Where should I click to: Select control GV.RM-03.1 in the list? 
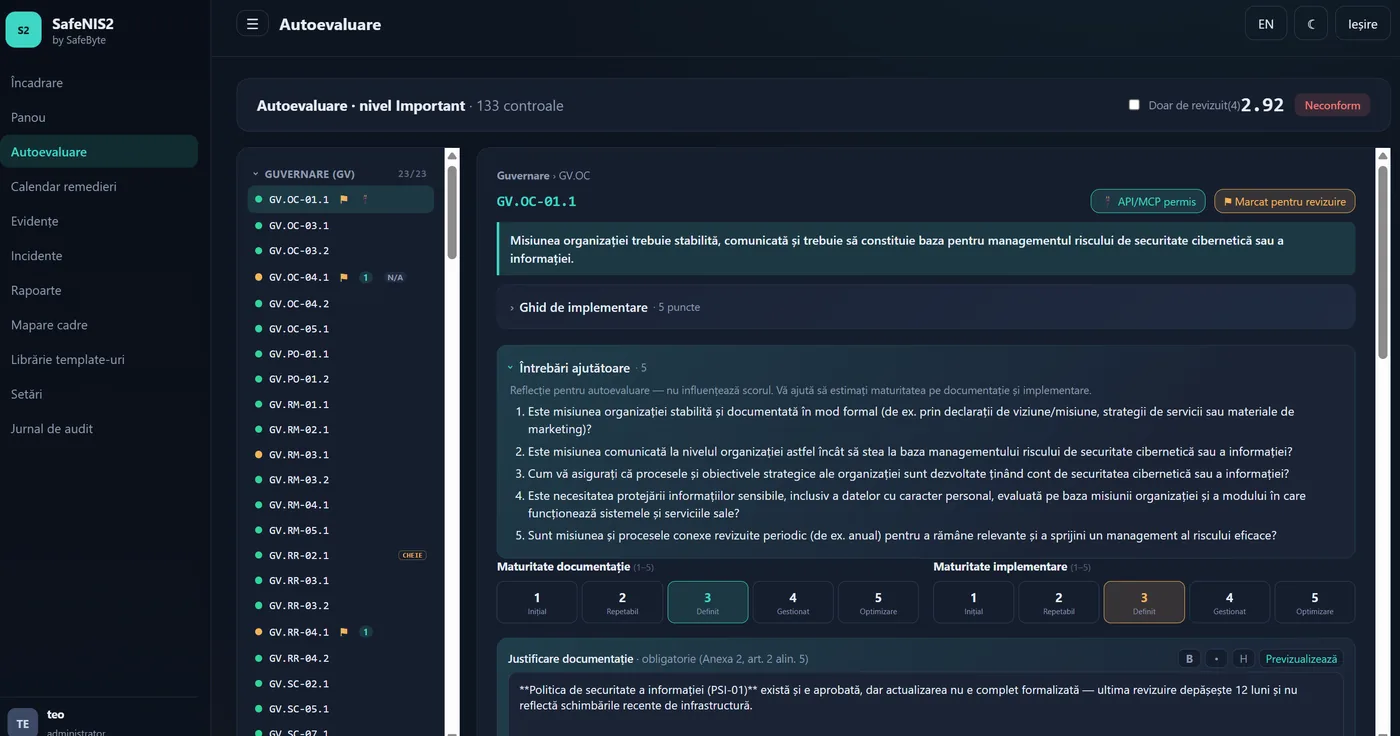point(341,455)
